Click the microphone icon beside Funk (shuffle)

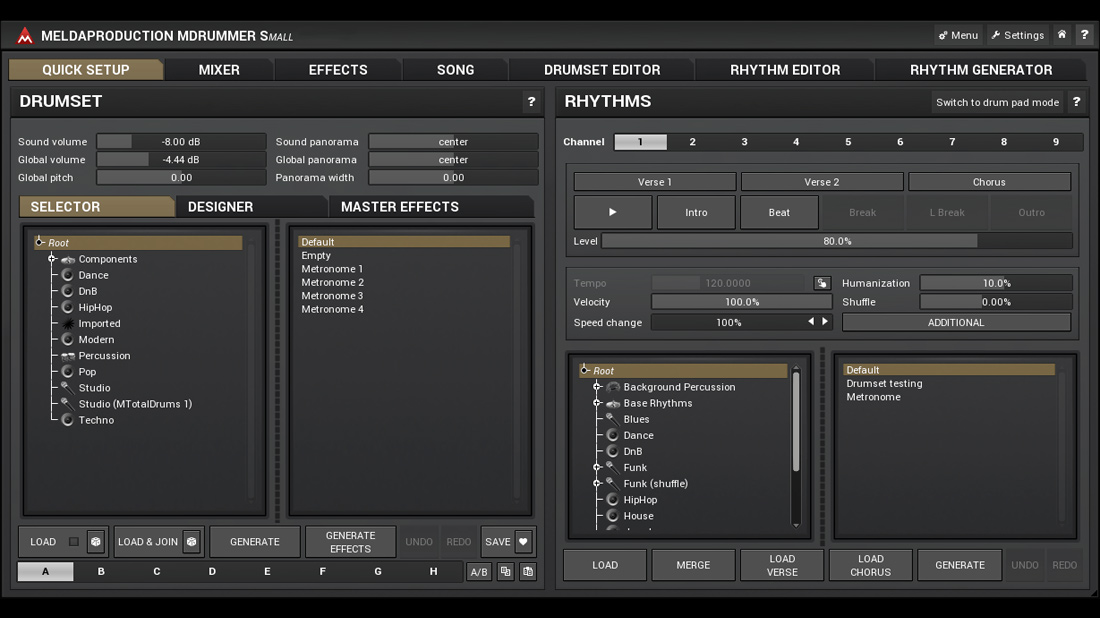612,483
